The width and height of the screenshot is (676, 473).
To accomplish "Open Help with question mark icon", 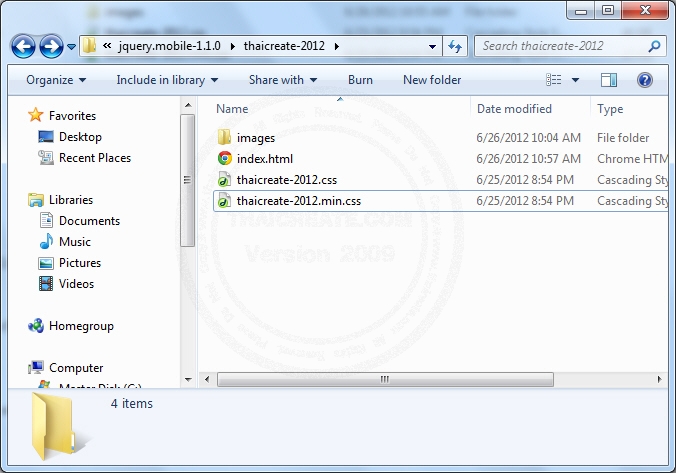I will pos(645,80).
